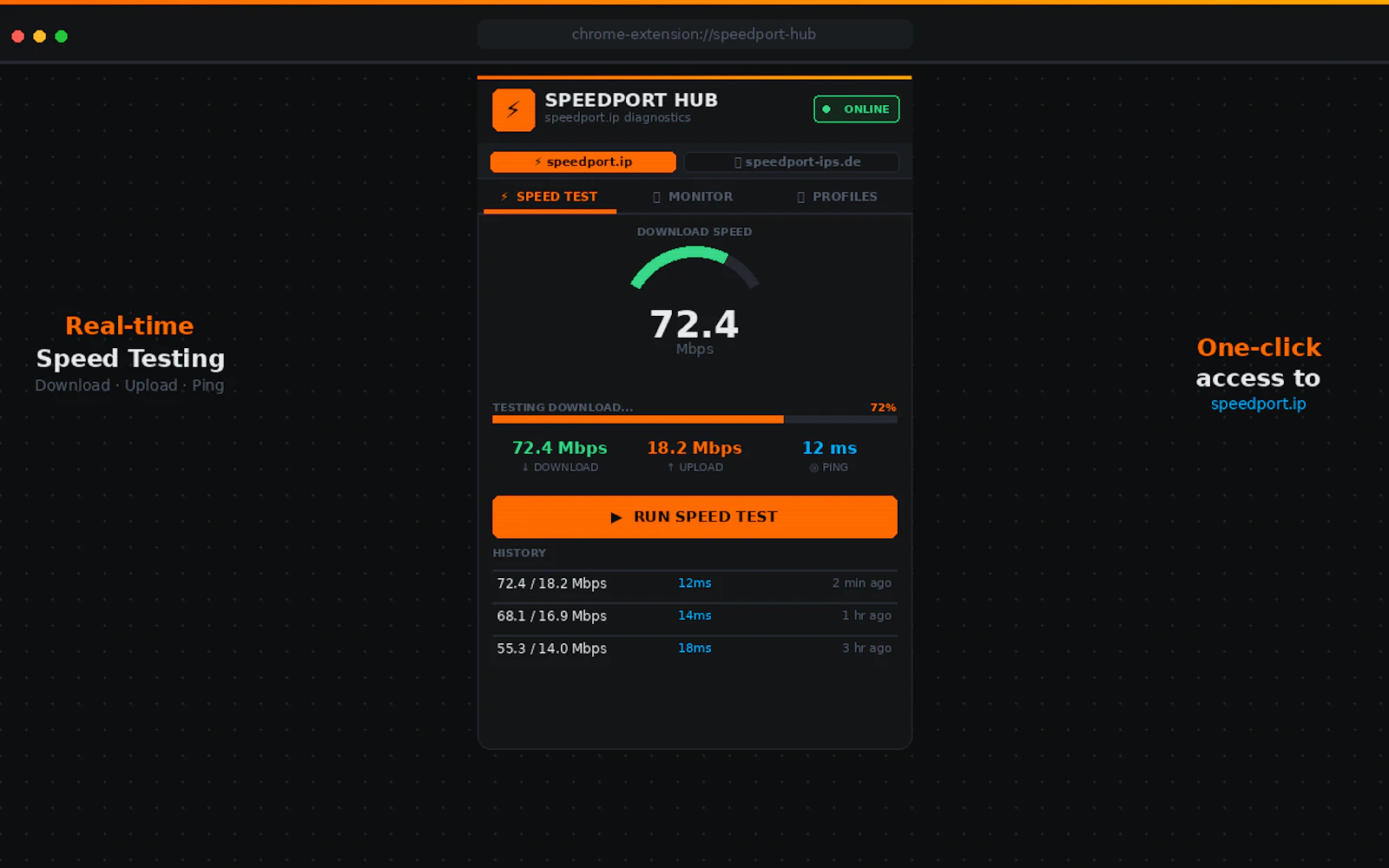Click the play icon in Run Speed Test

pos(616,517)
